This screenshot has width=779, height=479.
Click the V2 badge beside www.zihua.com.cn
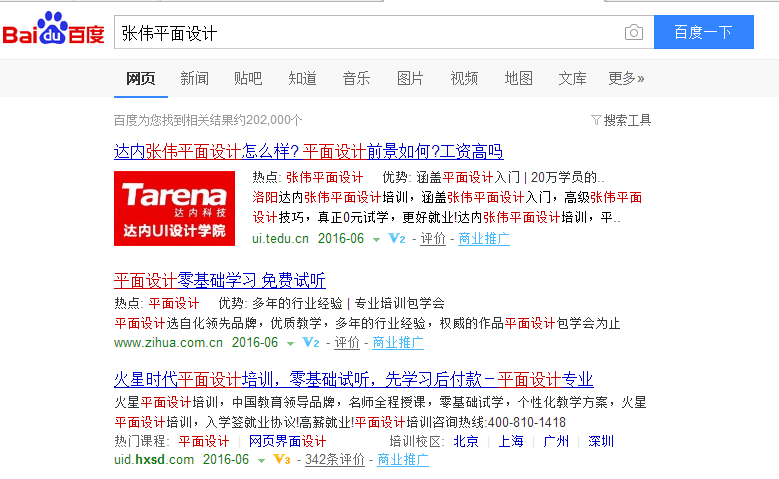pos(311,342)
